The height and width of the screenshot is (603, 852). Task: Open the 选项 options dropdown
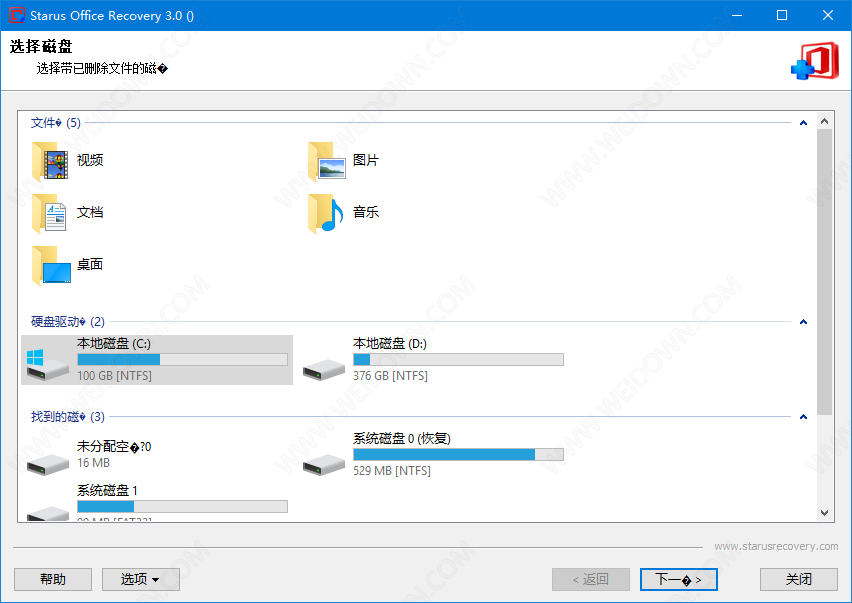pos(141,580)
